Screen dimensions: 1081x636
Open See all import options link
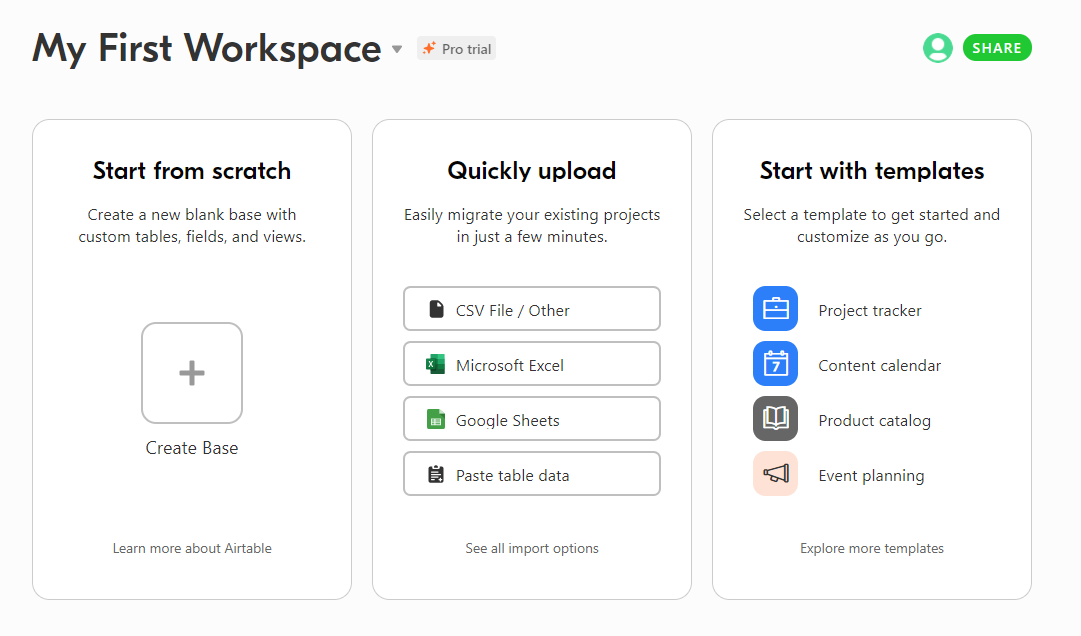point(532,548)
